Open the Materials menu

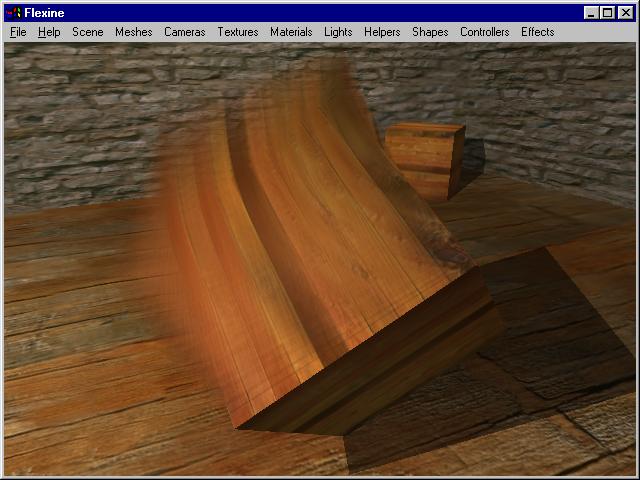click(x=291, y=32)
